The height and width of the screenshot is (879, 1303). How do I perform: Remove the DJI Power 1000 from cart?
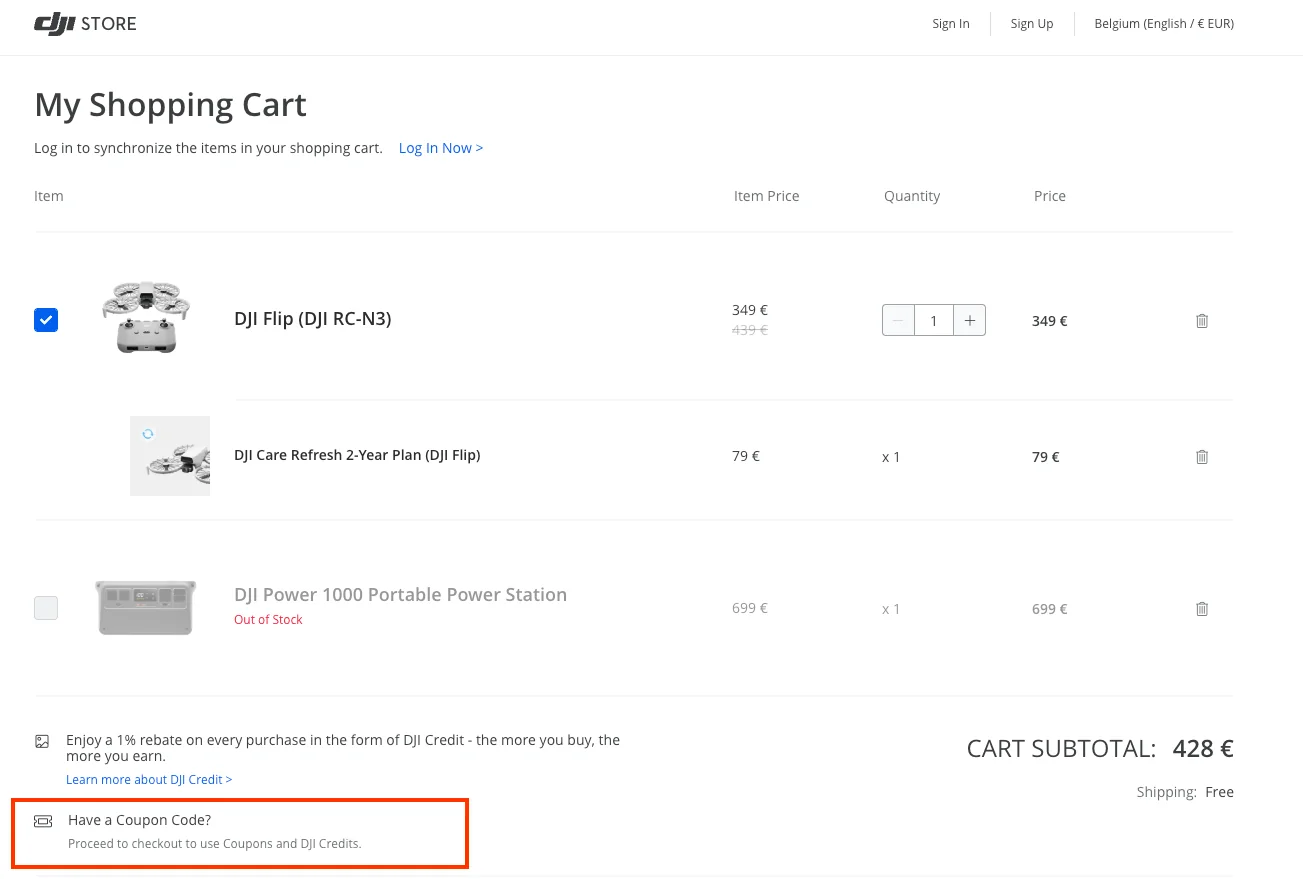[1202, 608]
